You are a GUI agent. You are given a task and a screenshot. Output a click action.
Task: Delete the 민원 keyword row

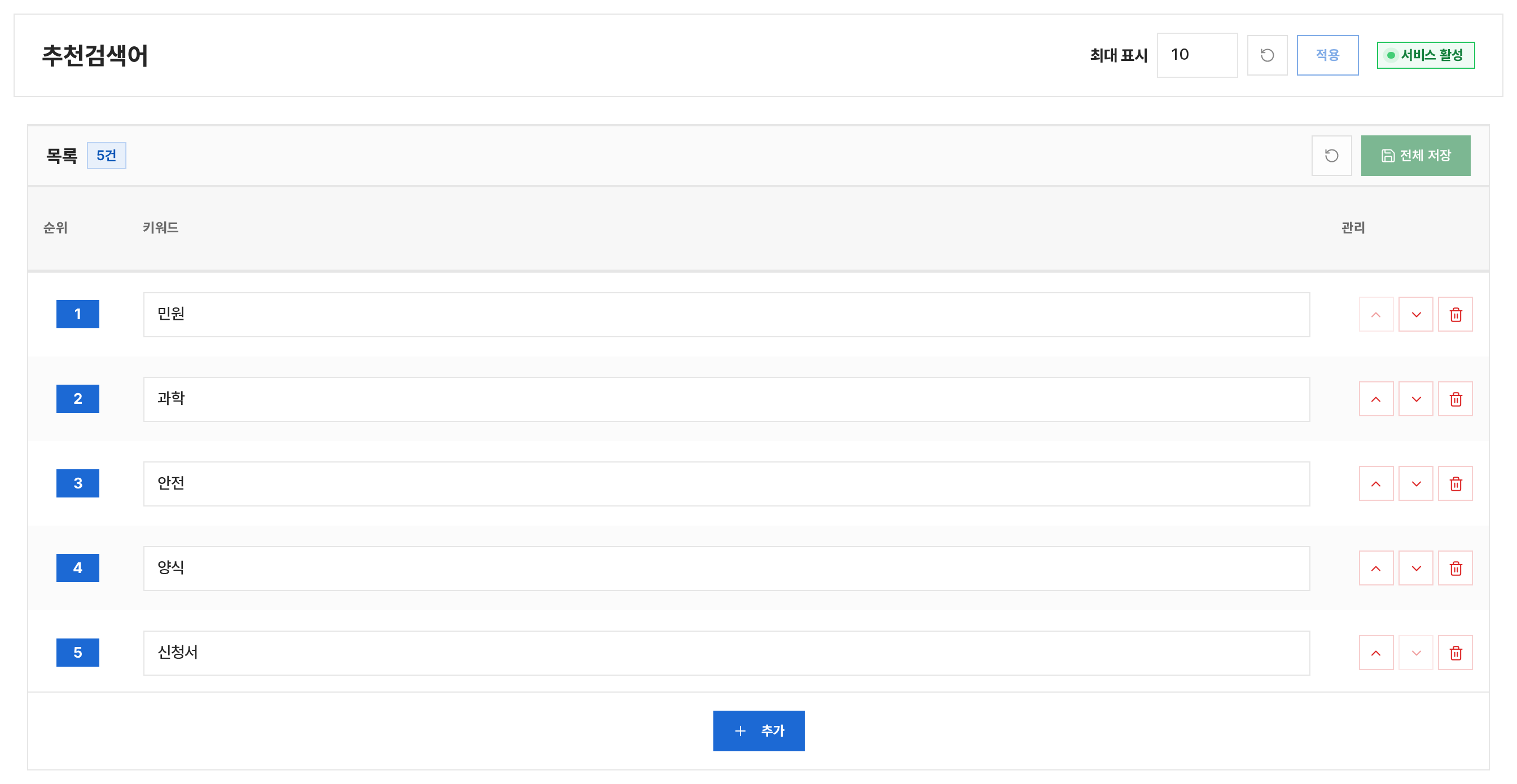[x=1455, y=314]
